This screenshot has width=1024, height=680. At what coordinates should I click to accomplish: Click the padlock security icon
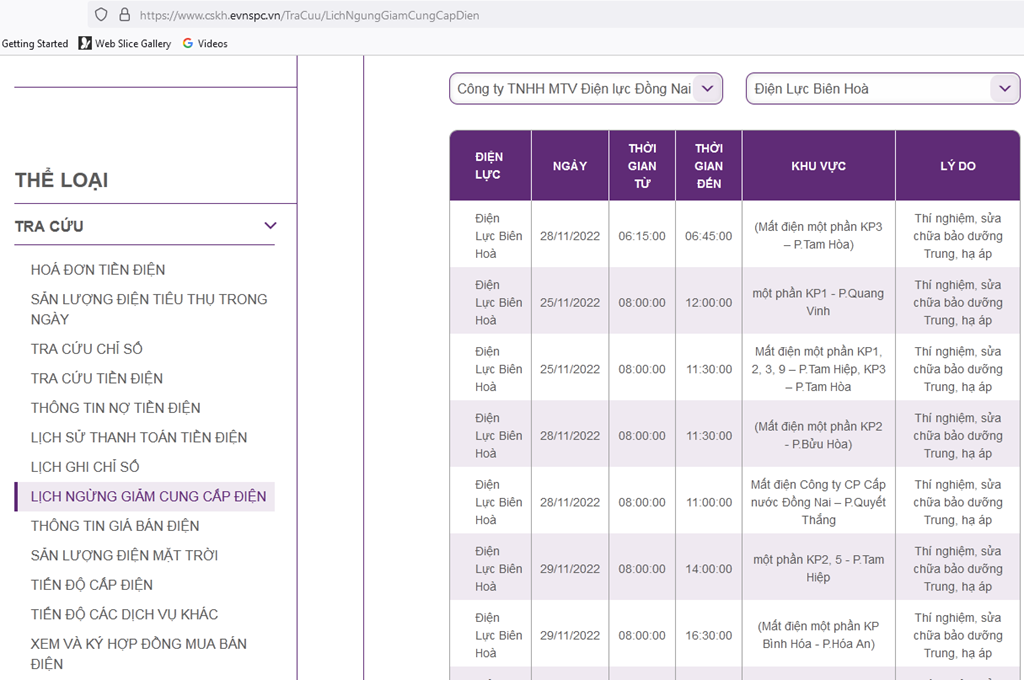click(x=125, y=15)
